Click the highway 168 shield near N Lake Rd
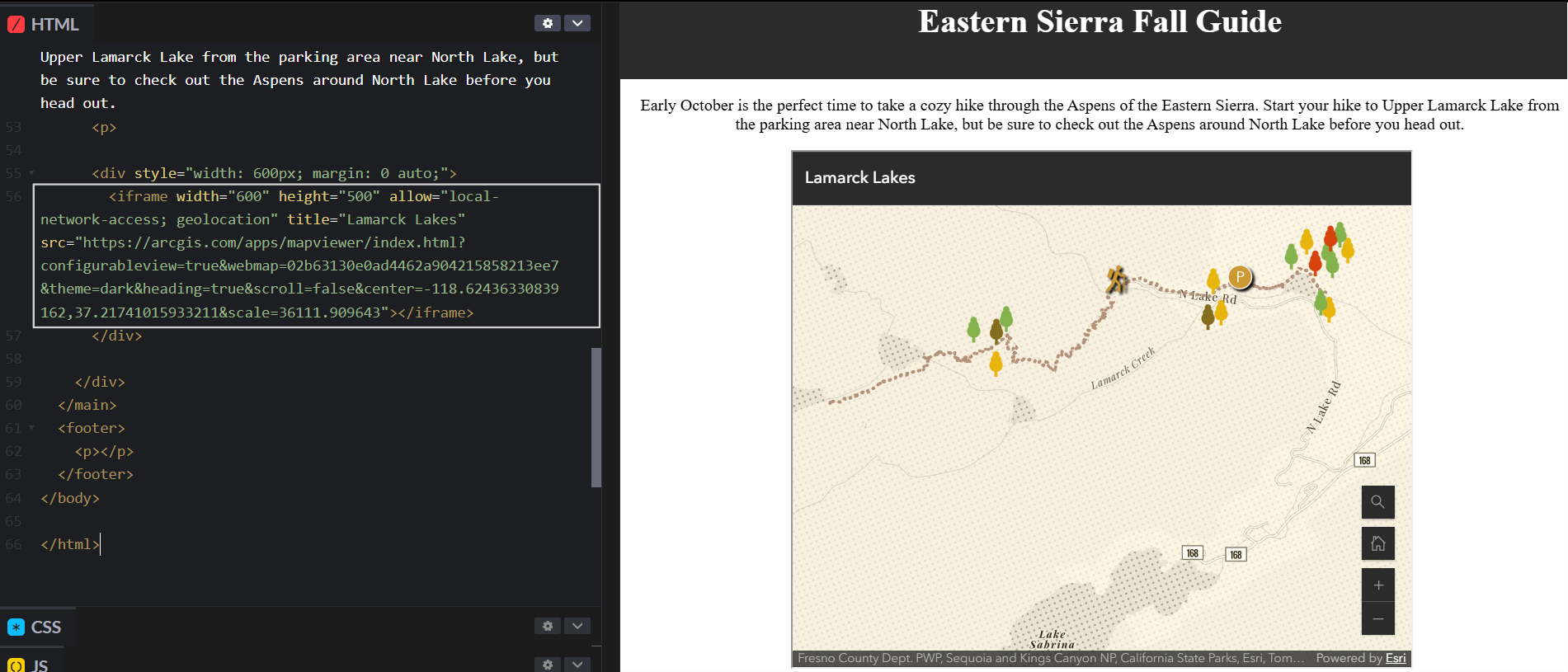1568x672 pixels. pos(1364,460)
